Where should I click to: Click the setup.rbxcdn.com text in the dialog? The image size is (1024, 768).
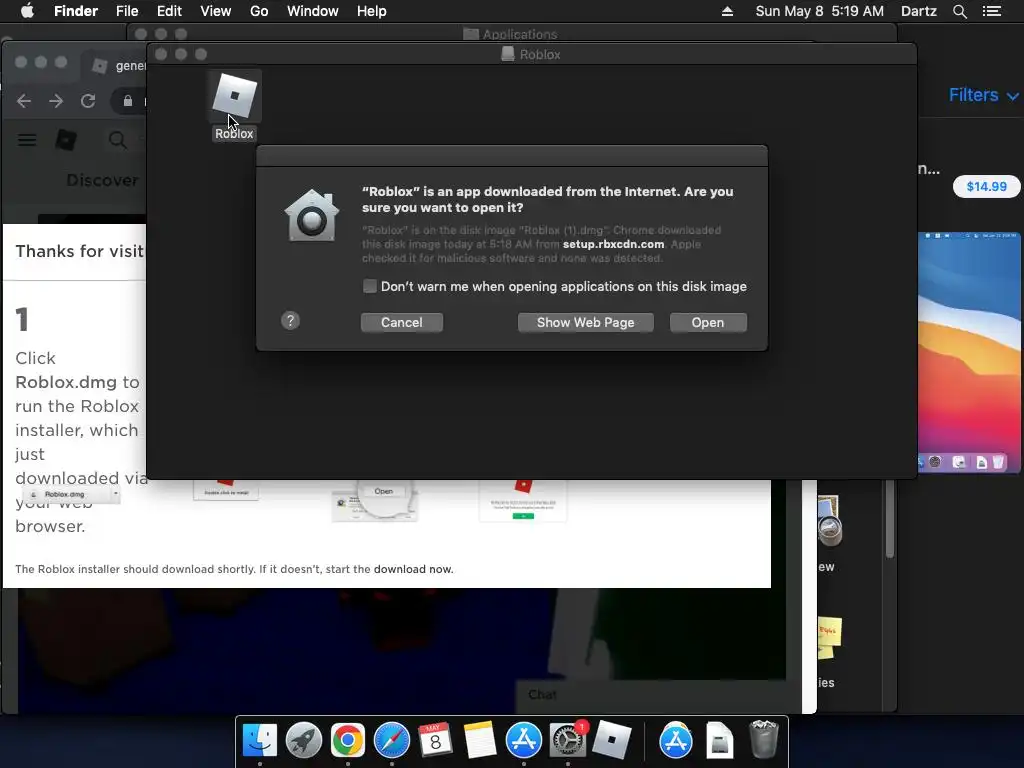613,244
